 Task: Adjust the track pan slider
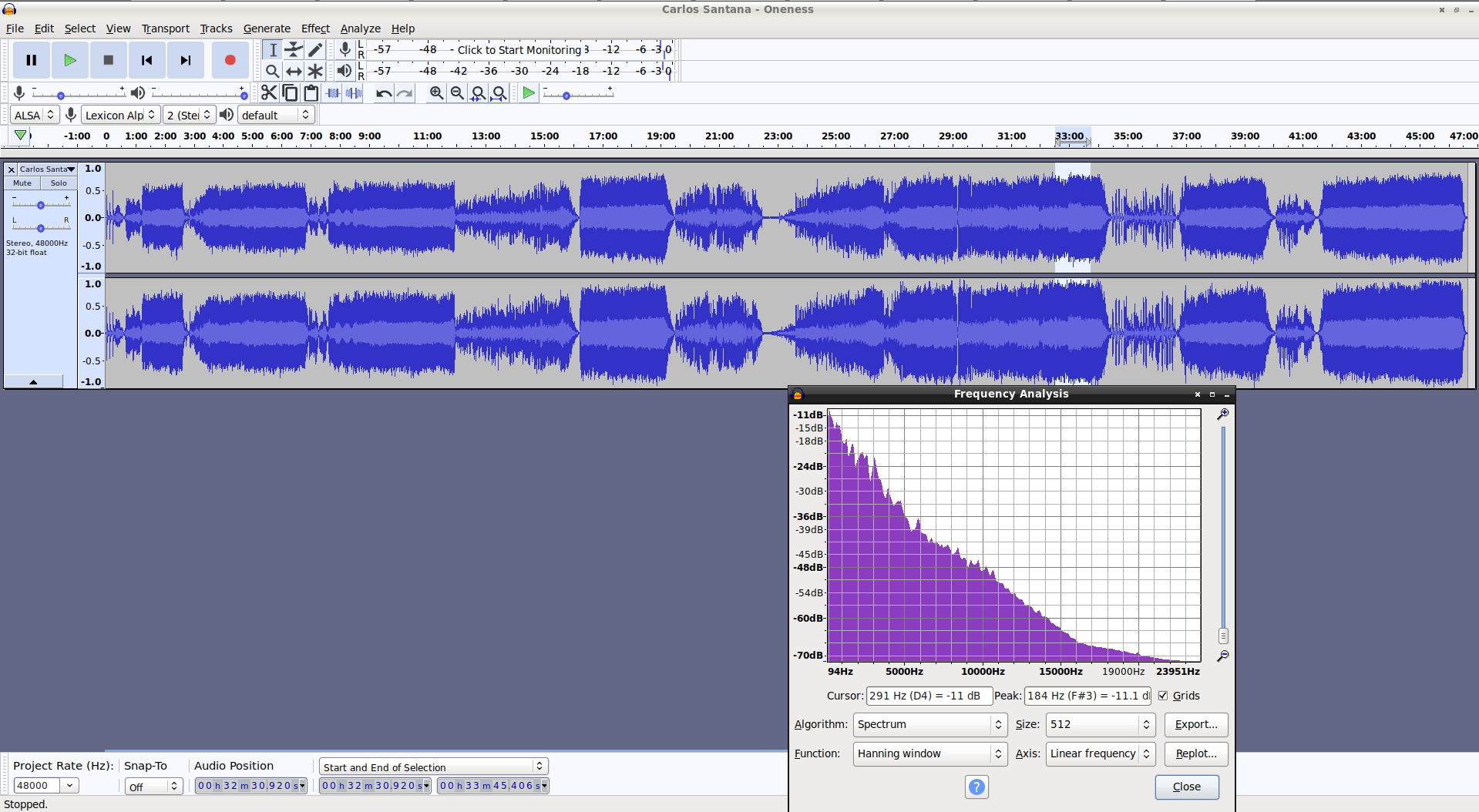click(x=41, y=227)
